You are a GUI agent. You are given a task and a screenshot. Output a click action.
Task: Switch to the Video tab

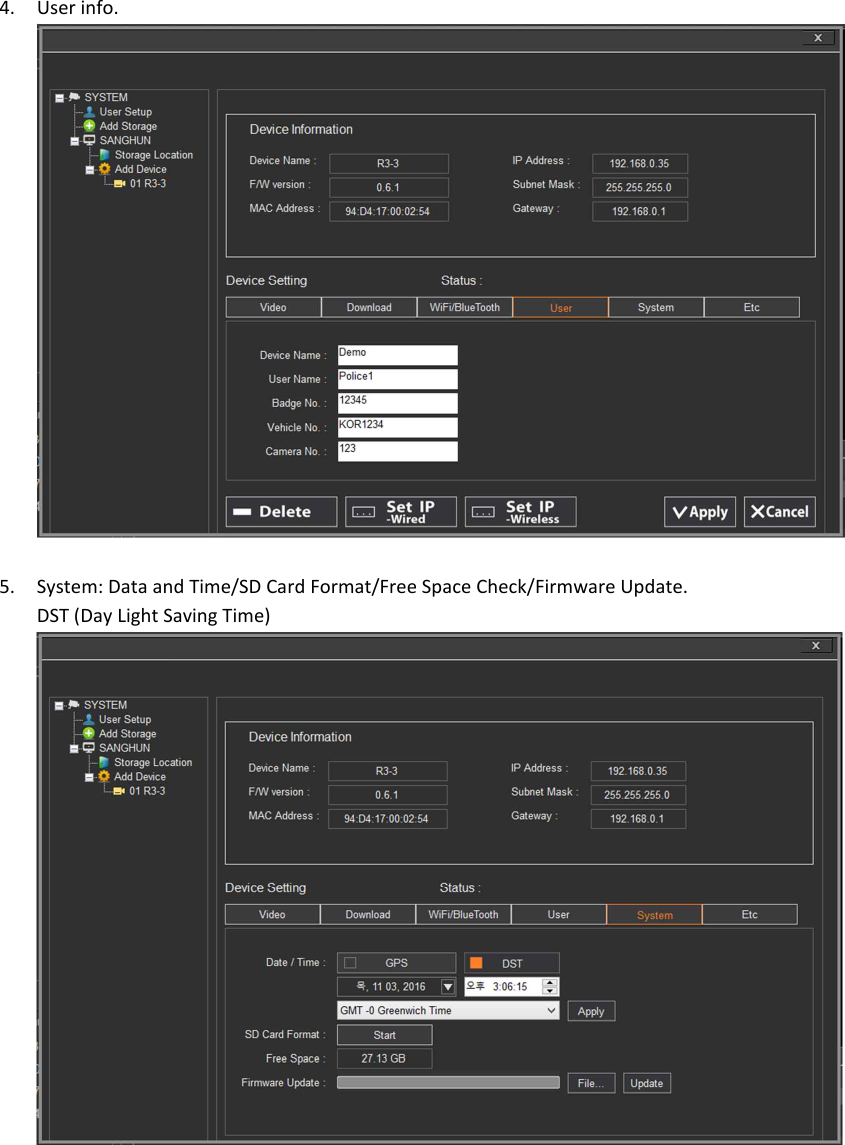coord(272,914)
